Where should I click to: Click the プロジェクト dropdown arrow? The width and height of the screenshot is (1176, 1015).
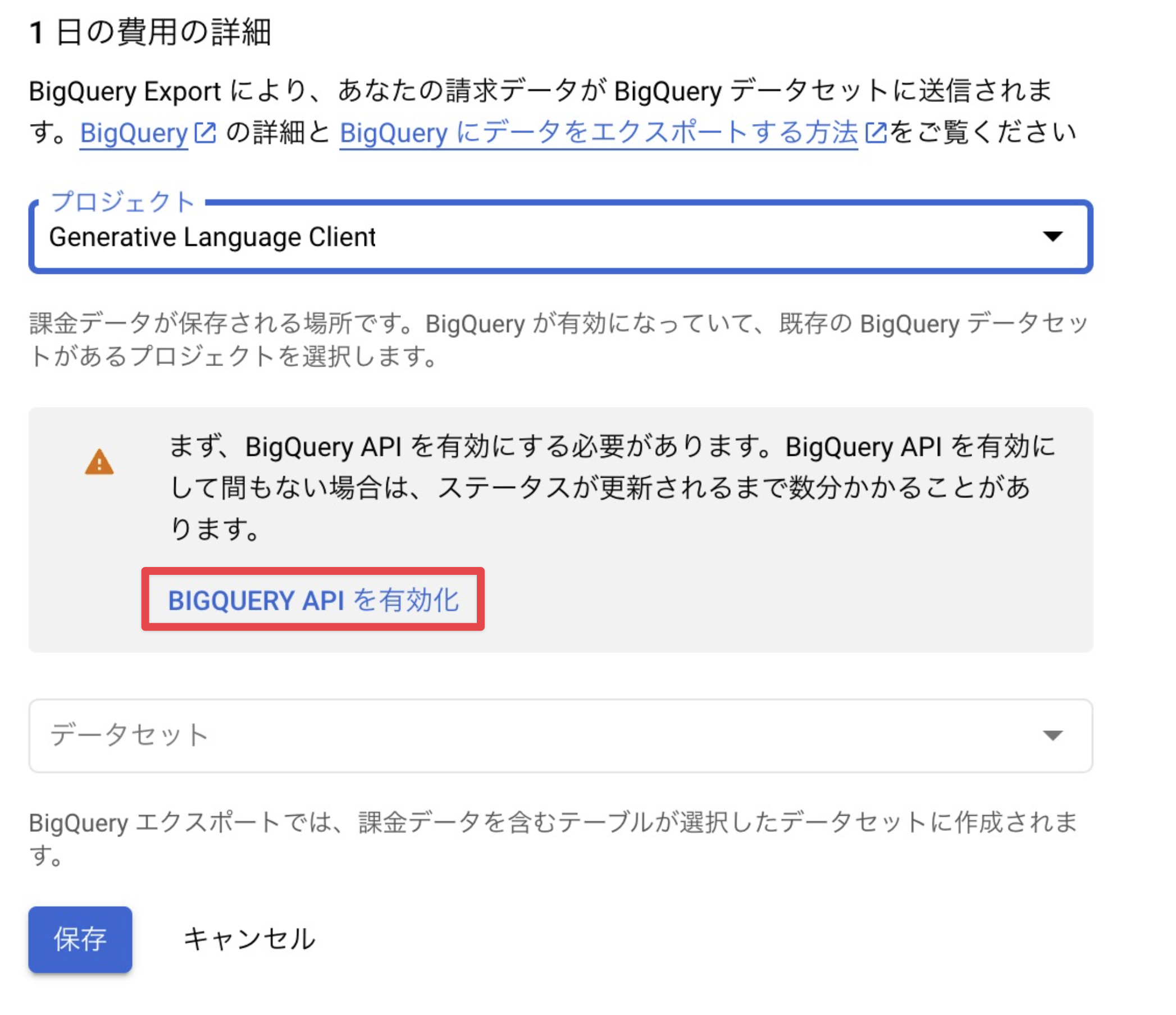[1052, 236]
